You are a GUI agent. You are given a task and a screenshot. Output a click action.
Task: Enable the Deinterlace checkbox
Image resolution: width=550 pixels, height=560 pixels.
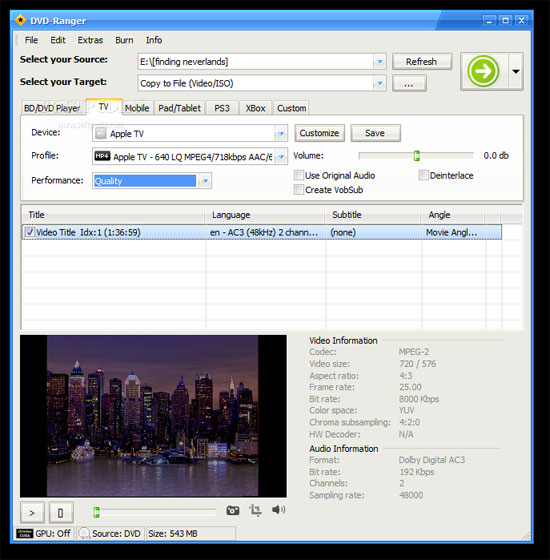[x=423, y=175]
